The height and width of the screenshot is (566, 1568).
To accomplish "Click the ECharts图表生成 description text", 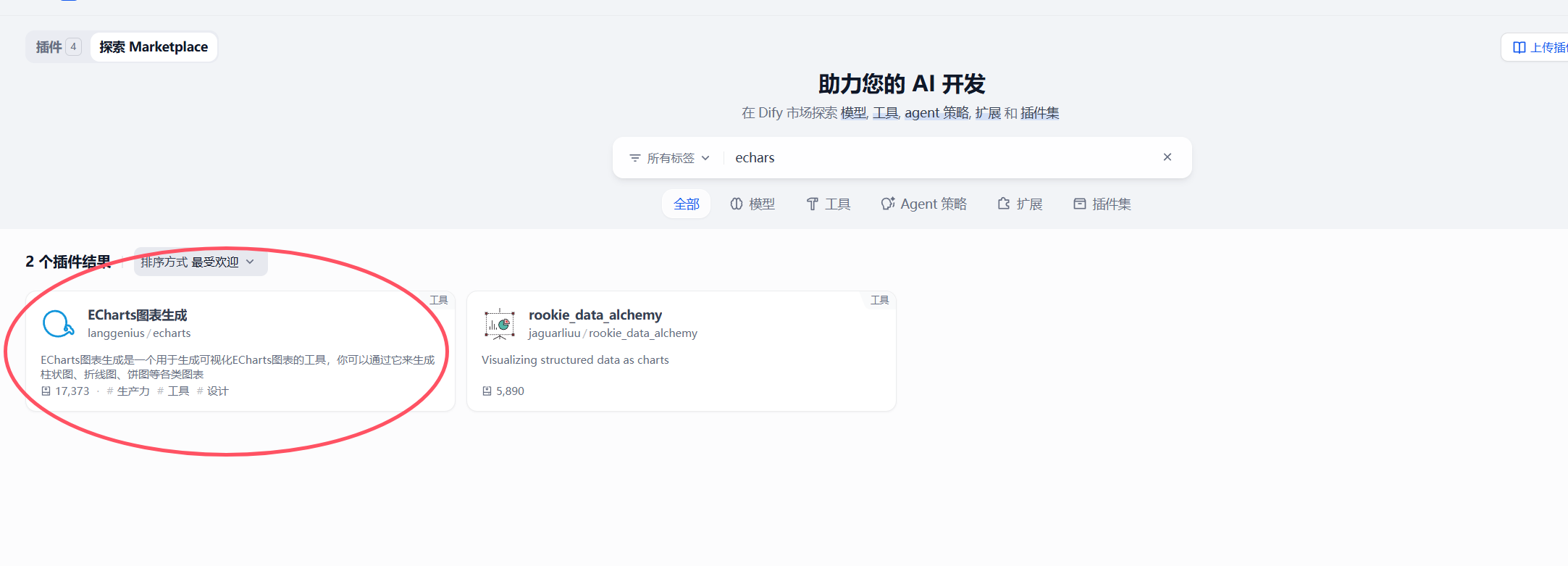I will tap(238, 367).
